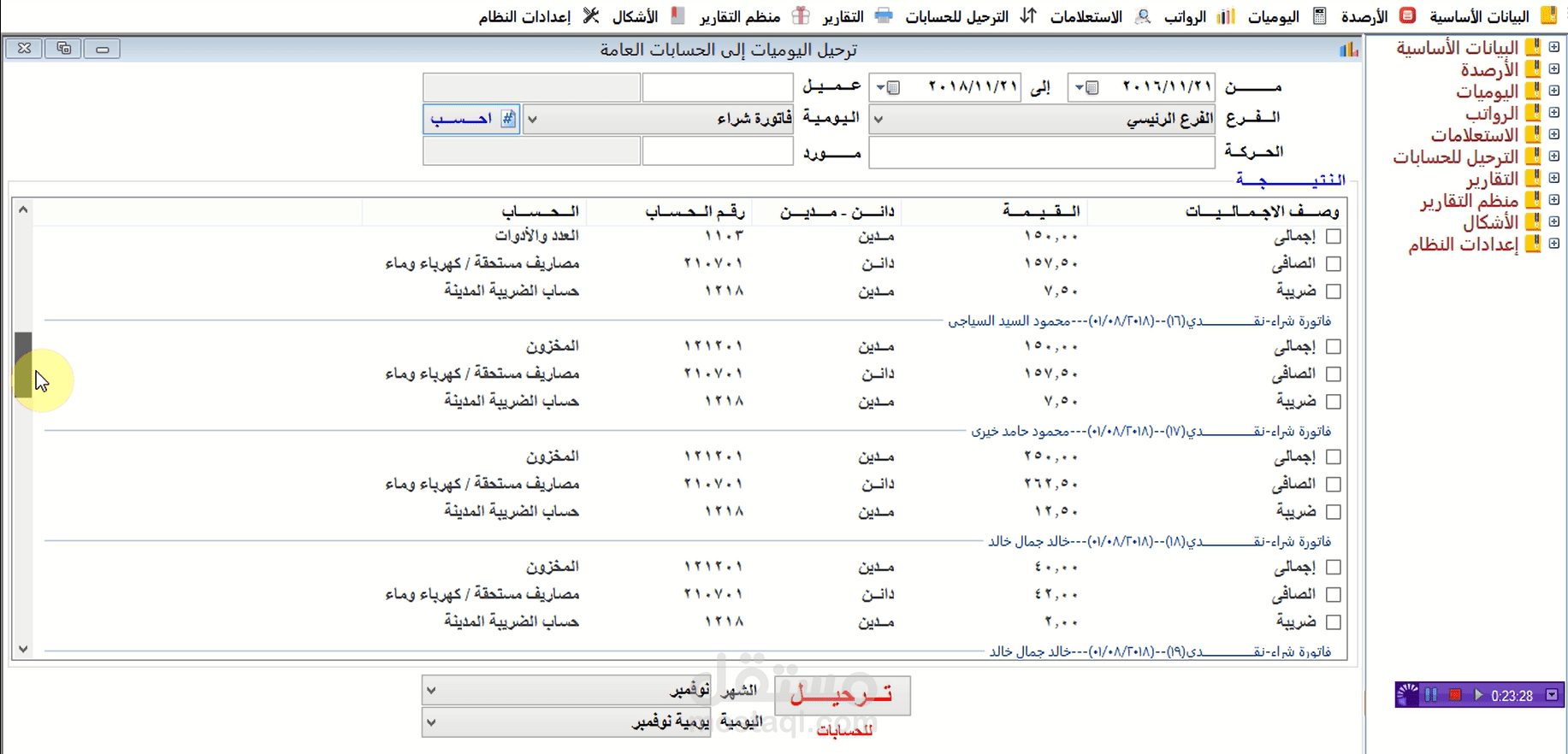Viewport: 1568px width, 754px height.
Task: Open the recorder widget dropdown arrow
Action: pyautogui.click(x=1552, y=695)
